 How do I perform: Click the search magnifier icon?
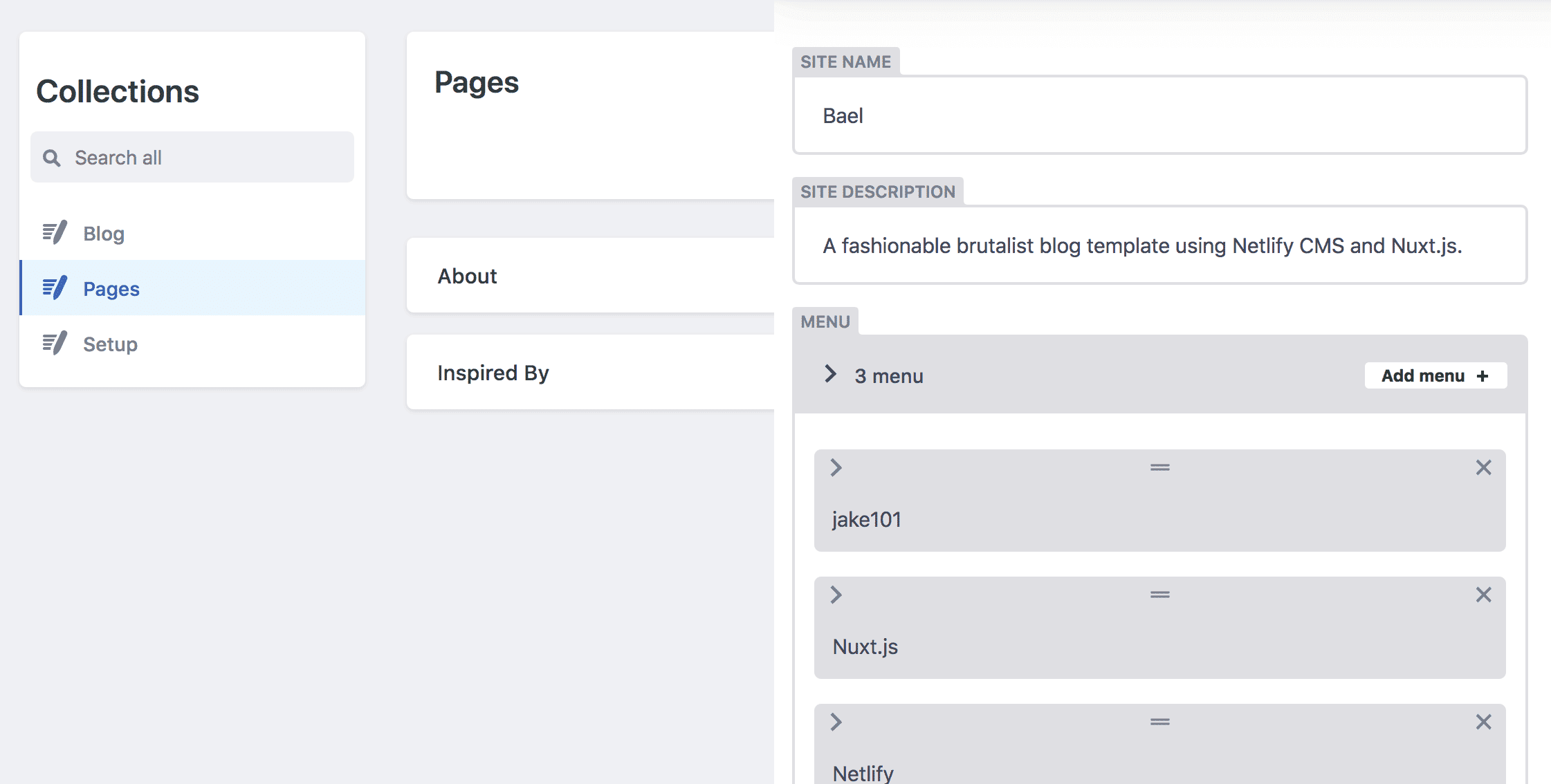pos(51,158)
